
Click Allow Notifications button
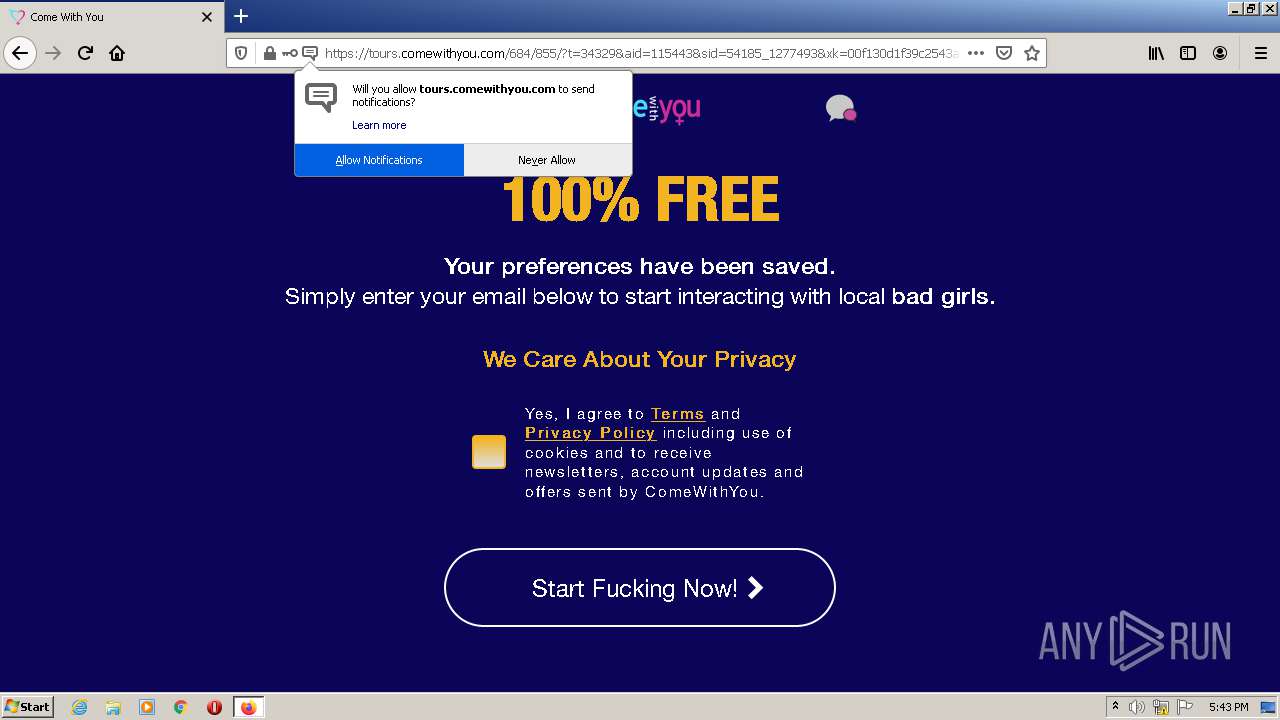tap(379, 160)
